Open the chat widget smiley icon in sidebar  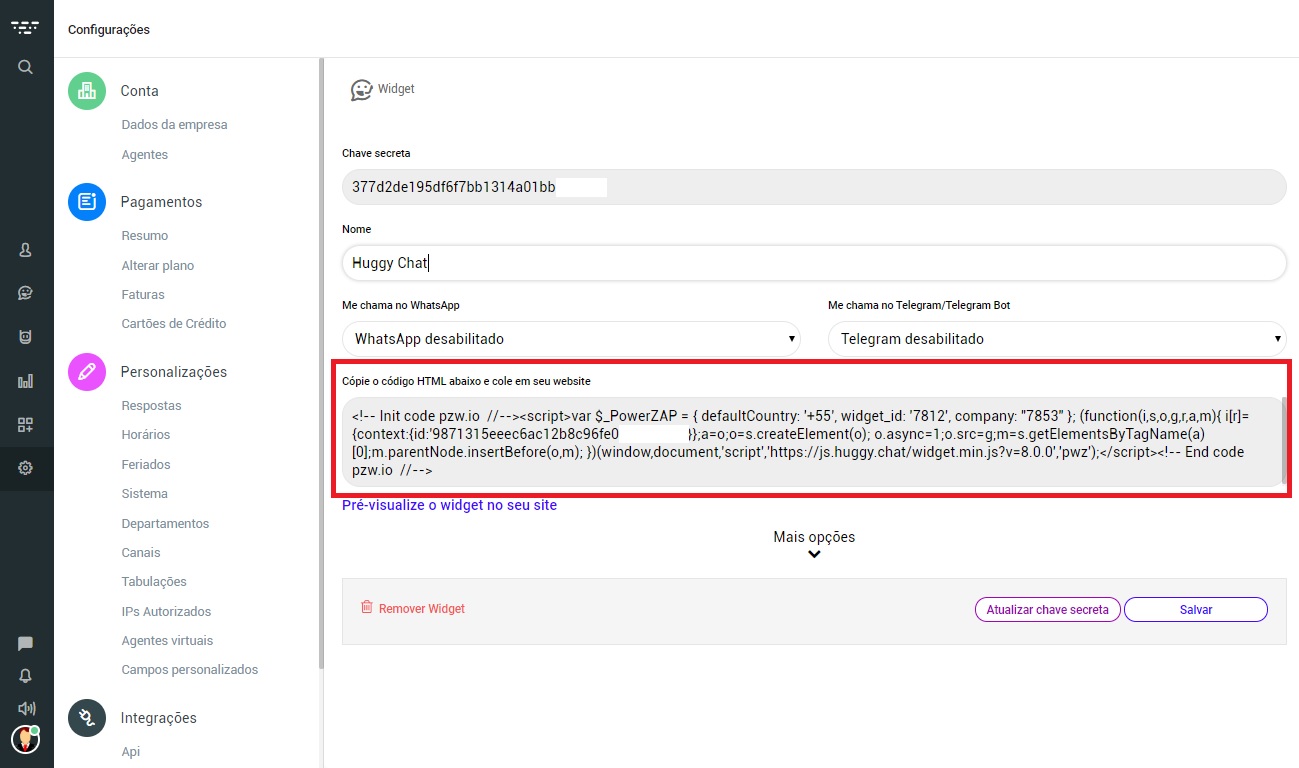tap(26, 293)
